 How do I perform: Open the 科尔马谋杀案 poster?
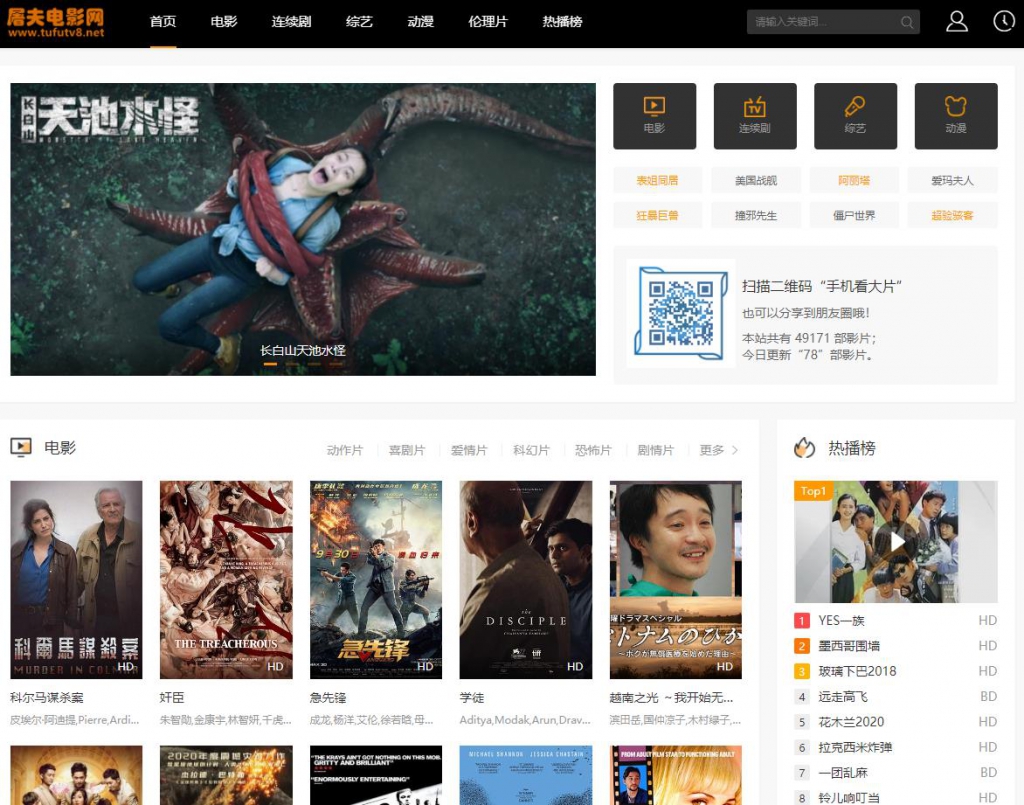click(76, 580)
